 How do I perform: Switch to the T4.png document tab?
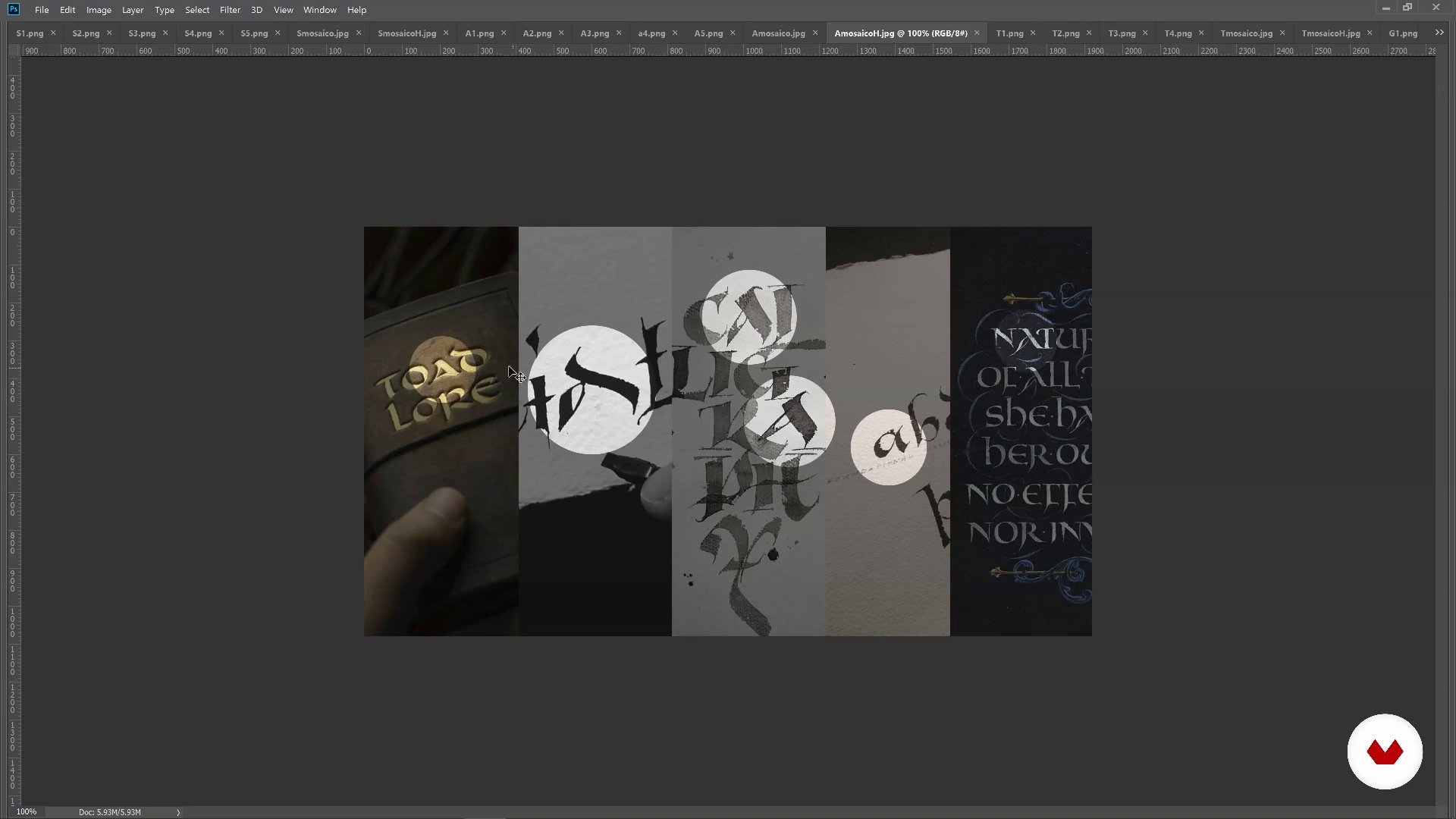(1178, 33)
